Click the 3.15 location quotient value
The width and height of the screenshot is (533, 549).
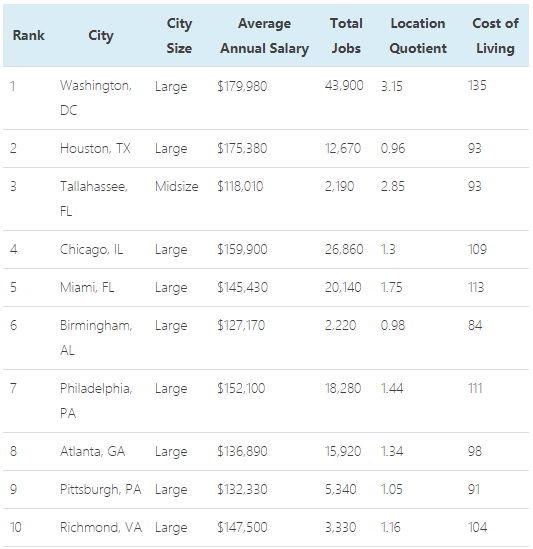[392, 86]
